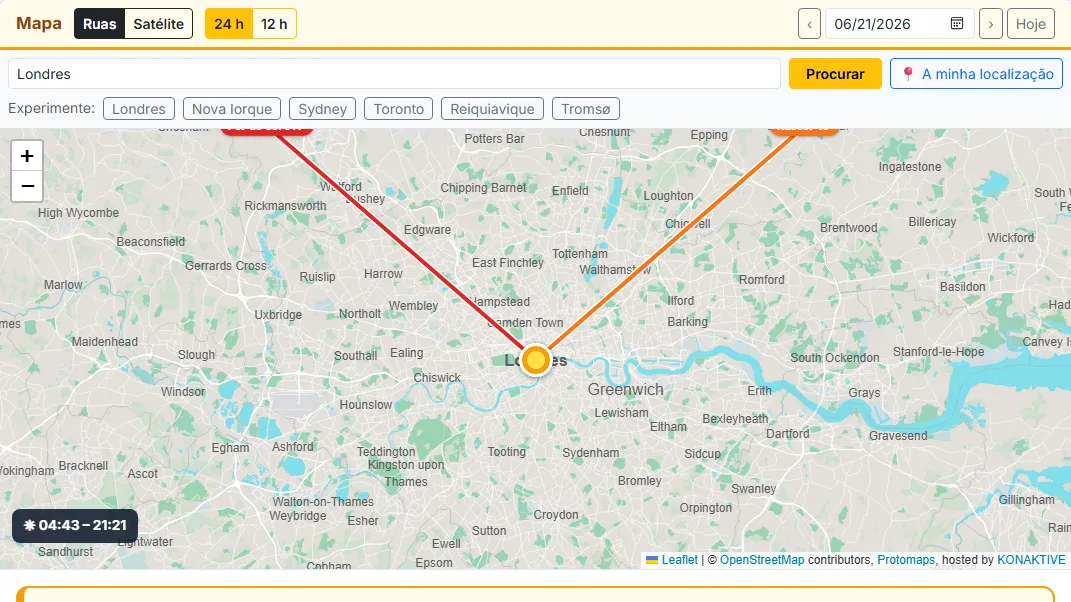
Task: Use A minha localização button
Action: click(977, 74)
